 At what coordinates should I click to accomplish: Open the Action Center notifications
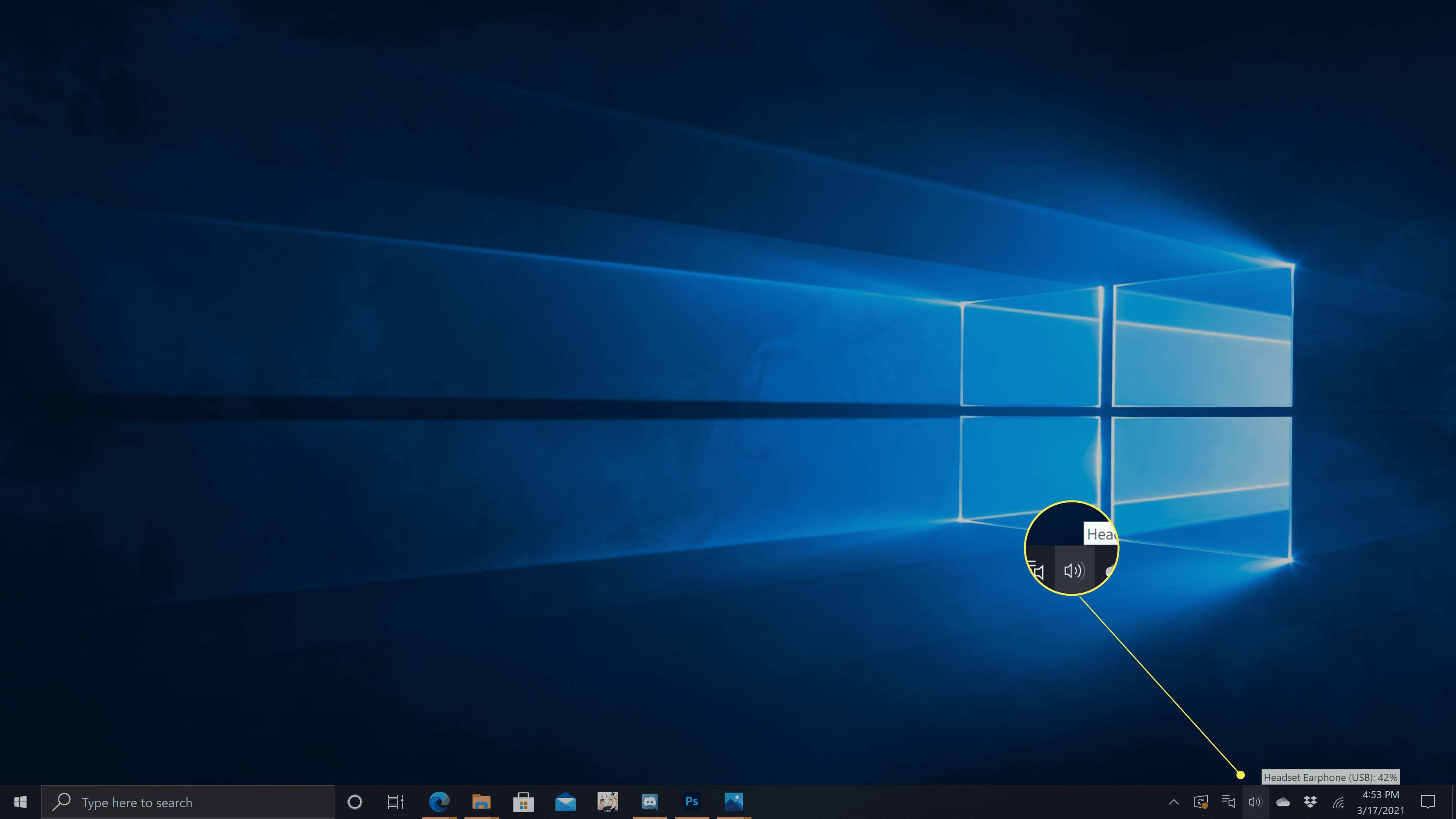[1428, 802]
